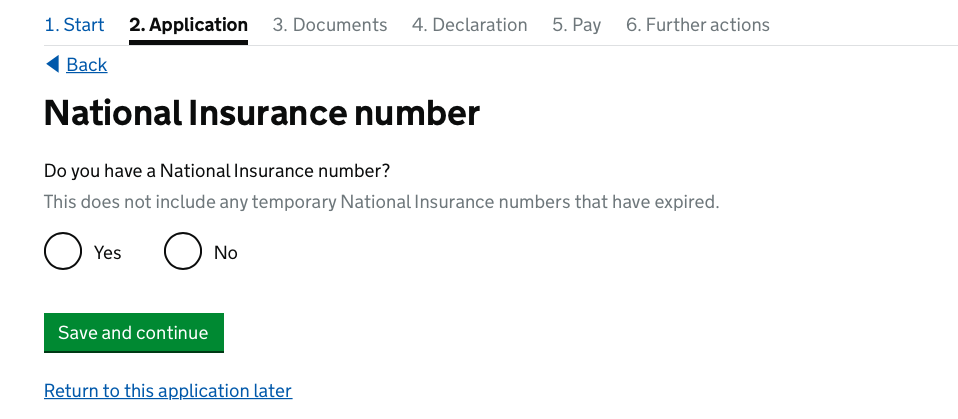958x419 pixels.
Task: Select the Yes radio button circle
Action: click(63, 251)
